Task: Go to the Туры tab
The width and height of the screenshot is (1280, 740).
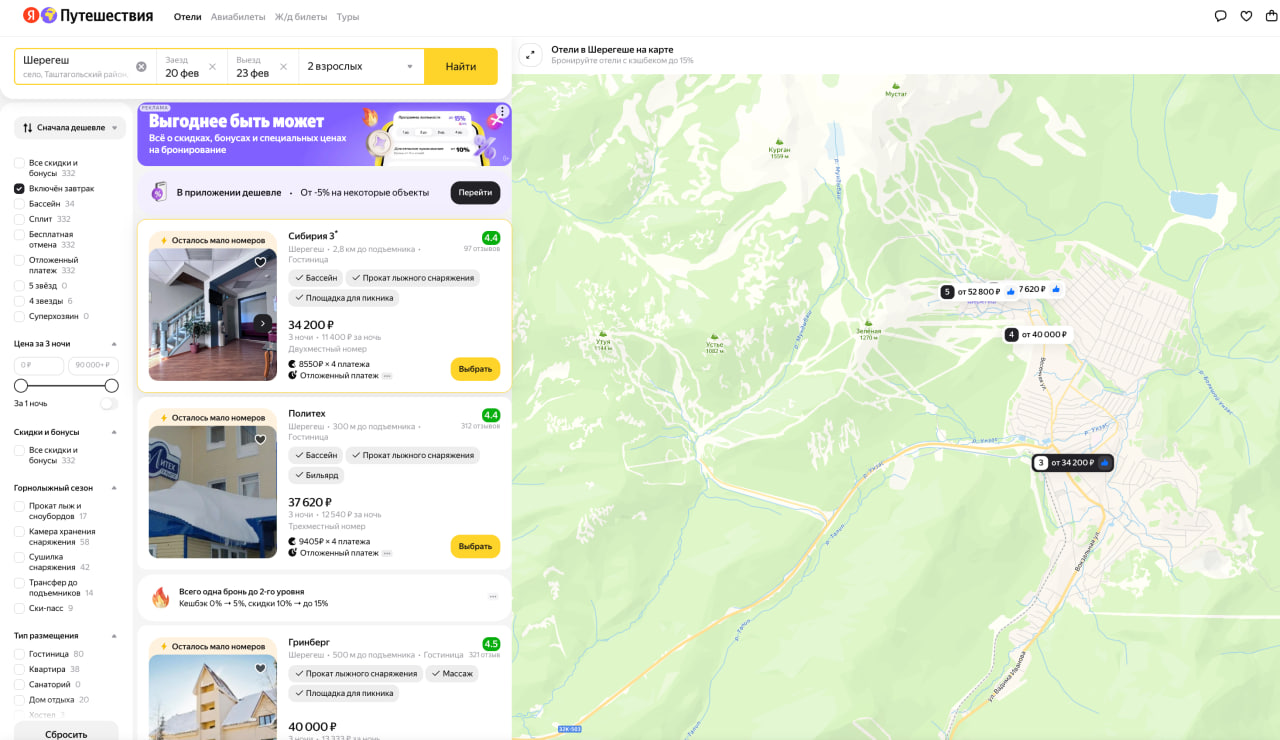Action: (x=347, y=17)
